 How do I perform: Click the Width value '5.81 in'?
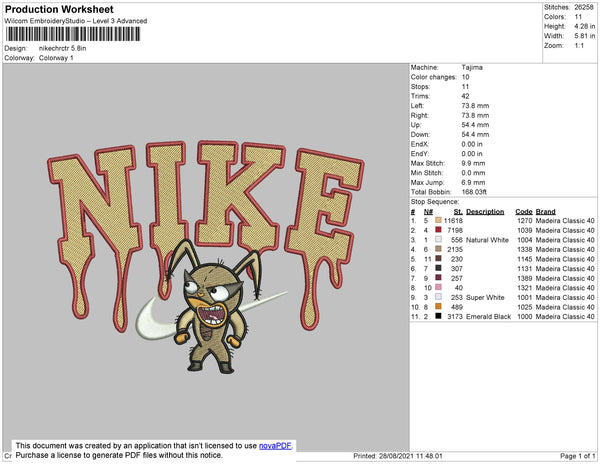pyautogui.click(x=585, y=36)
